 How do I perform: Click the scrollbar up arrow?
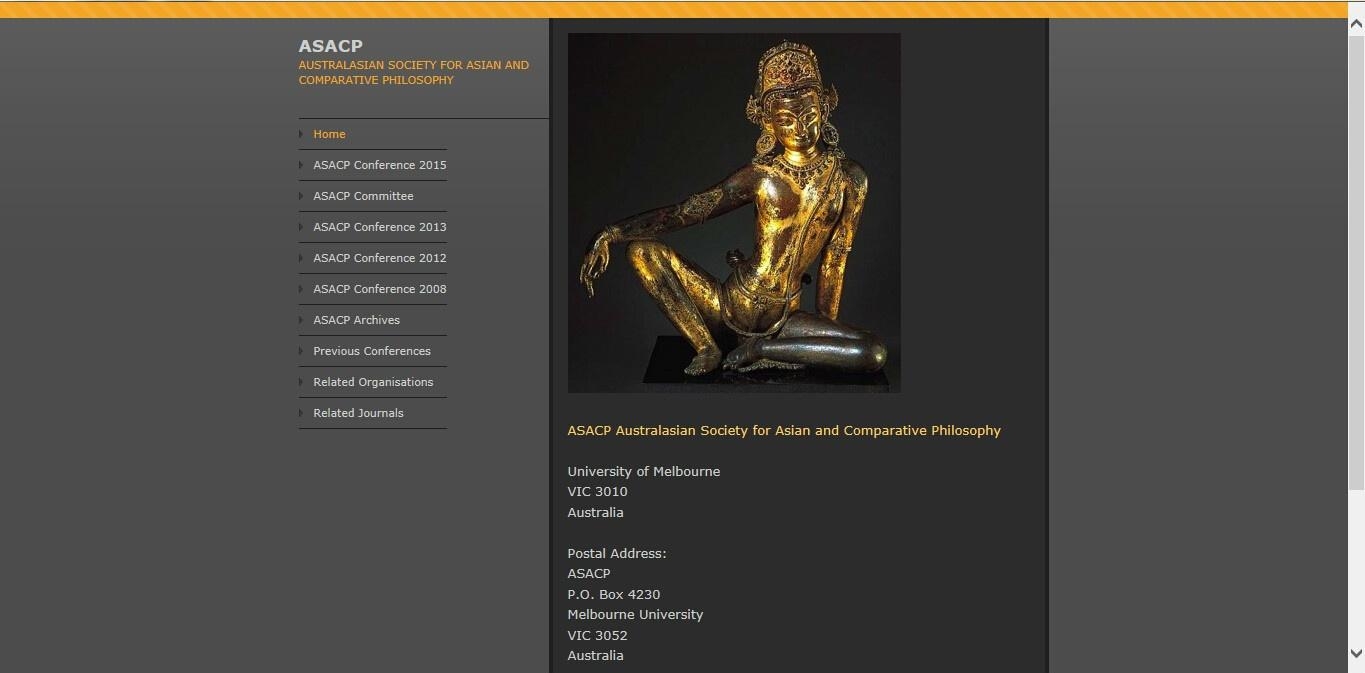pyautogui.click(x=1356, y=22)
